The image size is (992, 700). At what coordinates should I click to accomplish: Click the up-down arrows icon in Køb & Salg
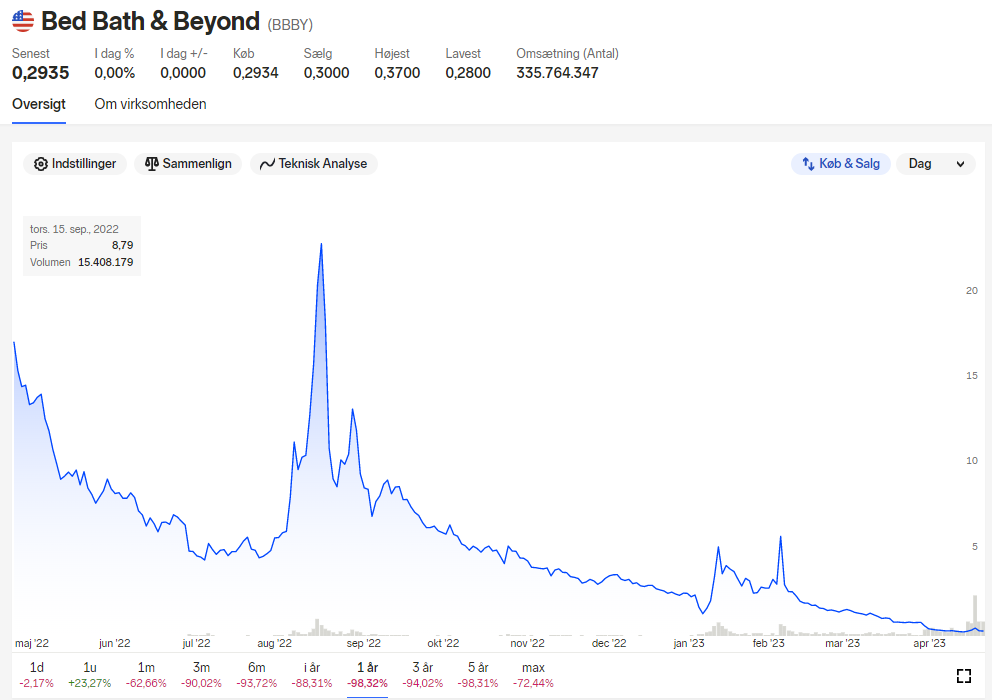click(808, 164)
